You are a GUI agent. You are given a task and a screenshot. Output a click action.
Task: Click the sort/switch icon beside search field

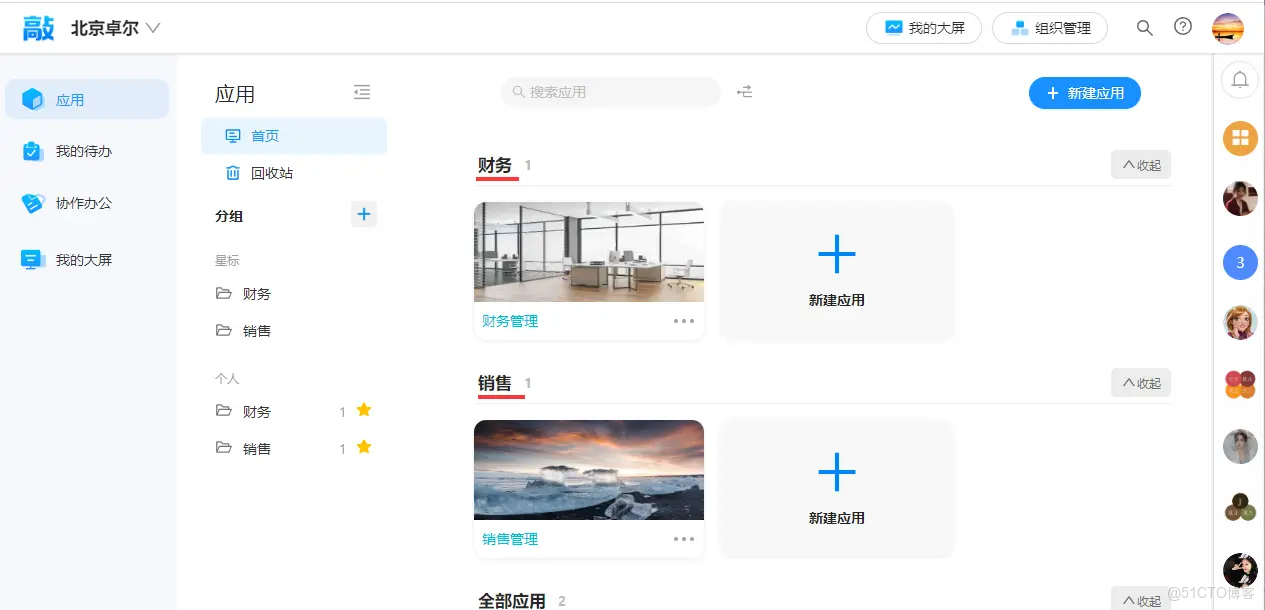coord(745,92)
